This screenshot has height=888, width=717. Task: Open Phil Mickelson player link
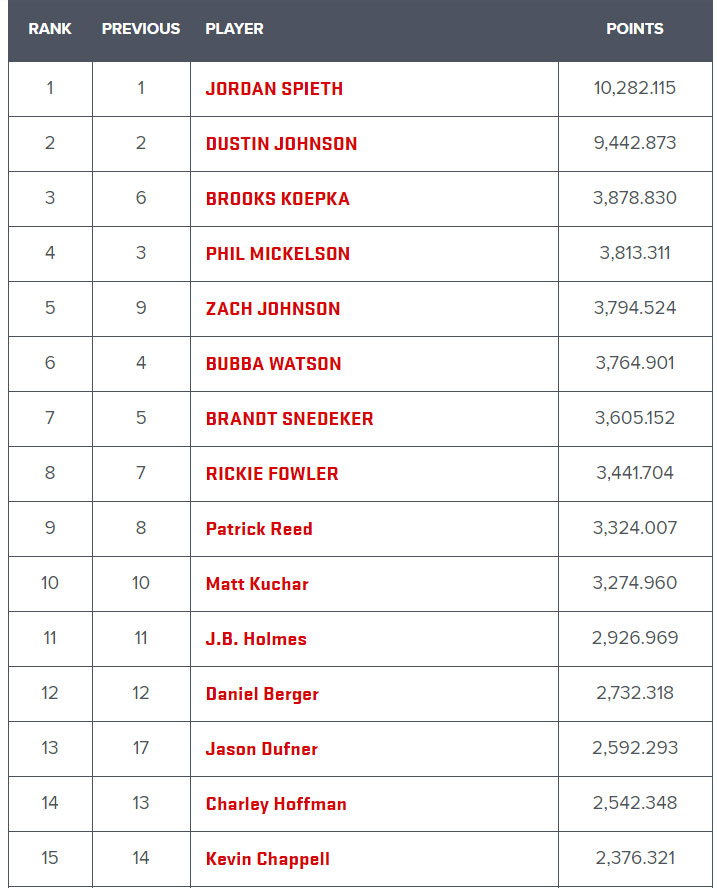coord(278,254)
